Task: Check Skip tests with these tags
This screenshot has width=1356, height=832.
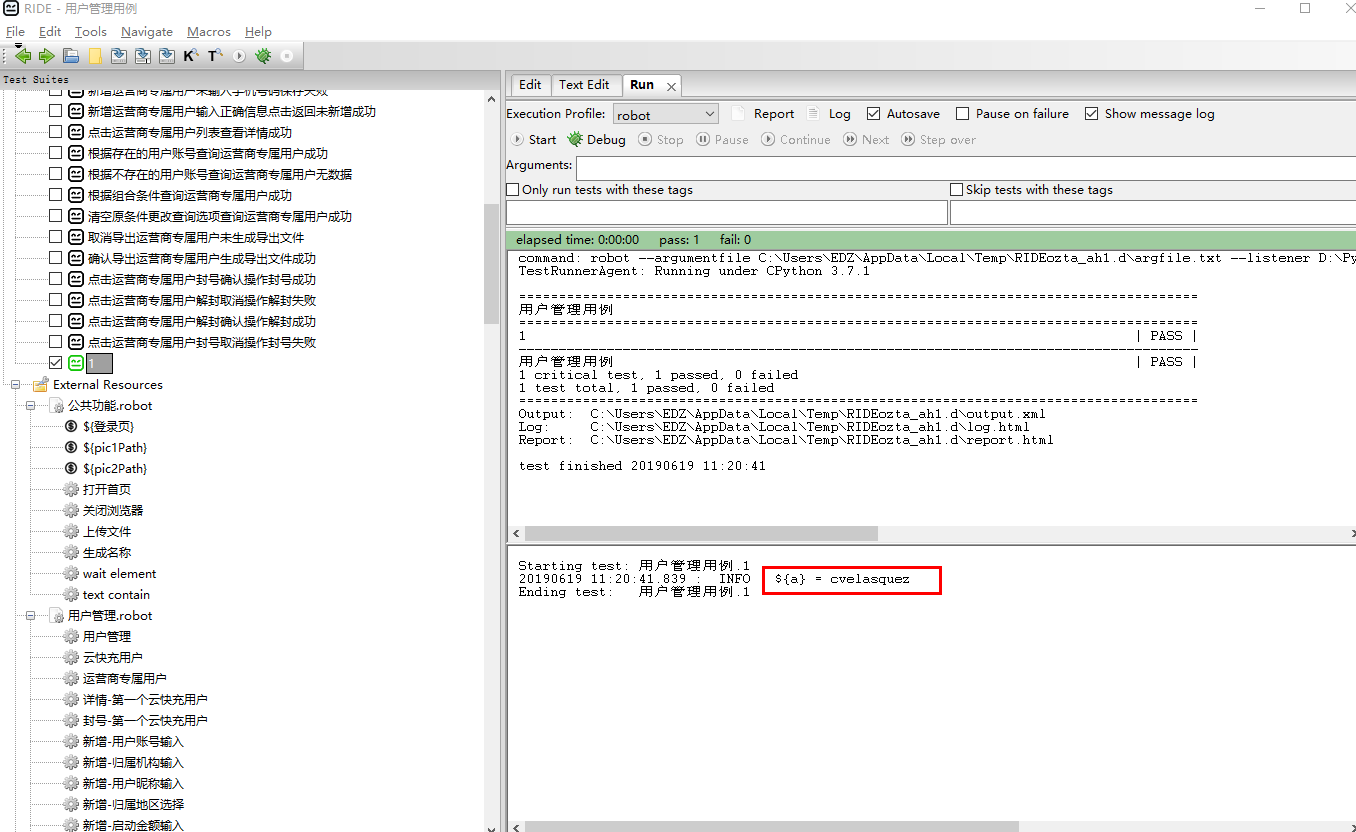Action: 957,189
